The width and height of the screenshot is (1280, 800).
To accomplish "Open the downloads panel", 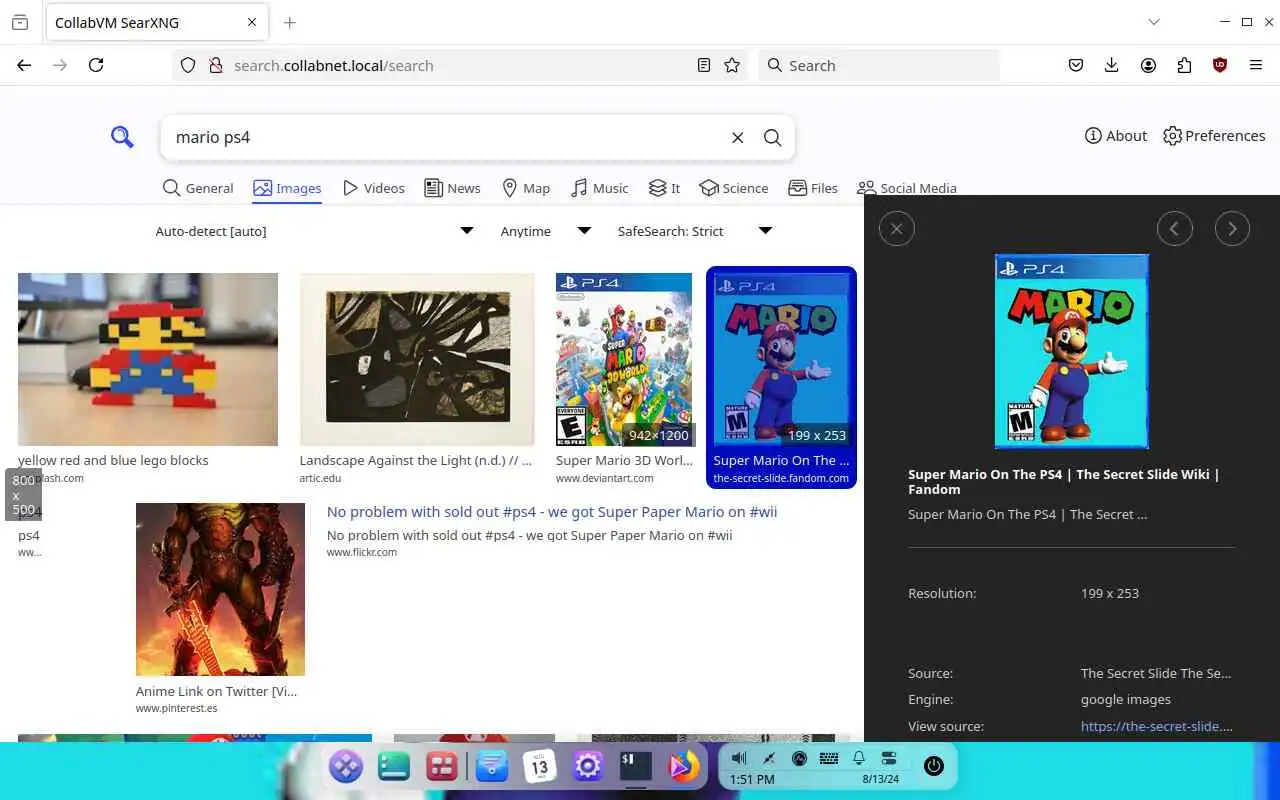I will click(1111, 65).
